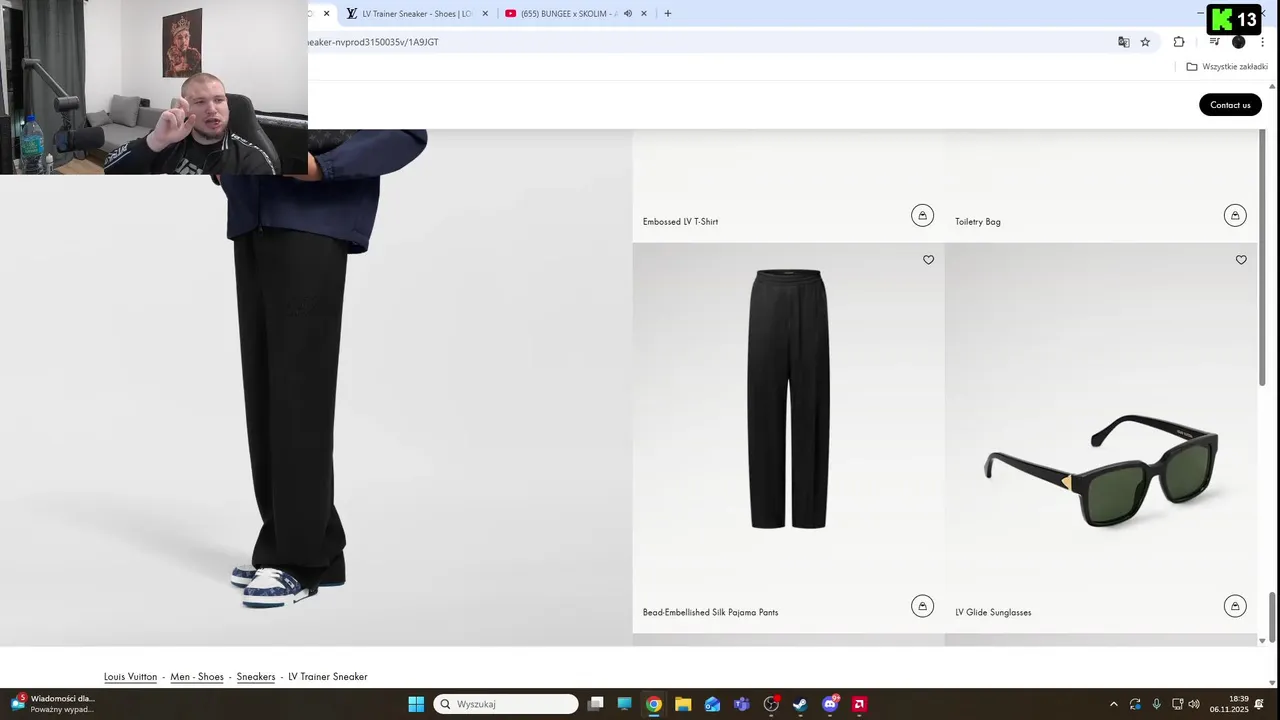The image size is (1280, 720).
Task: Click the Wyszukaj taskbar search box
Action: pos(506,704)
